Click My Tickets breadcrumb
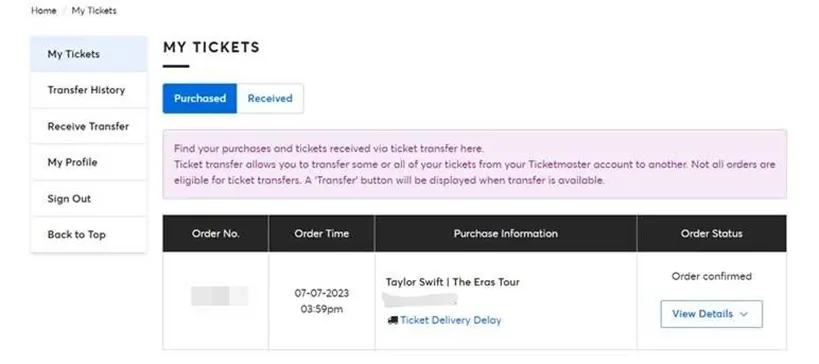This screenshot has width=819, height=364. pos(94,10)
